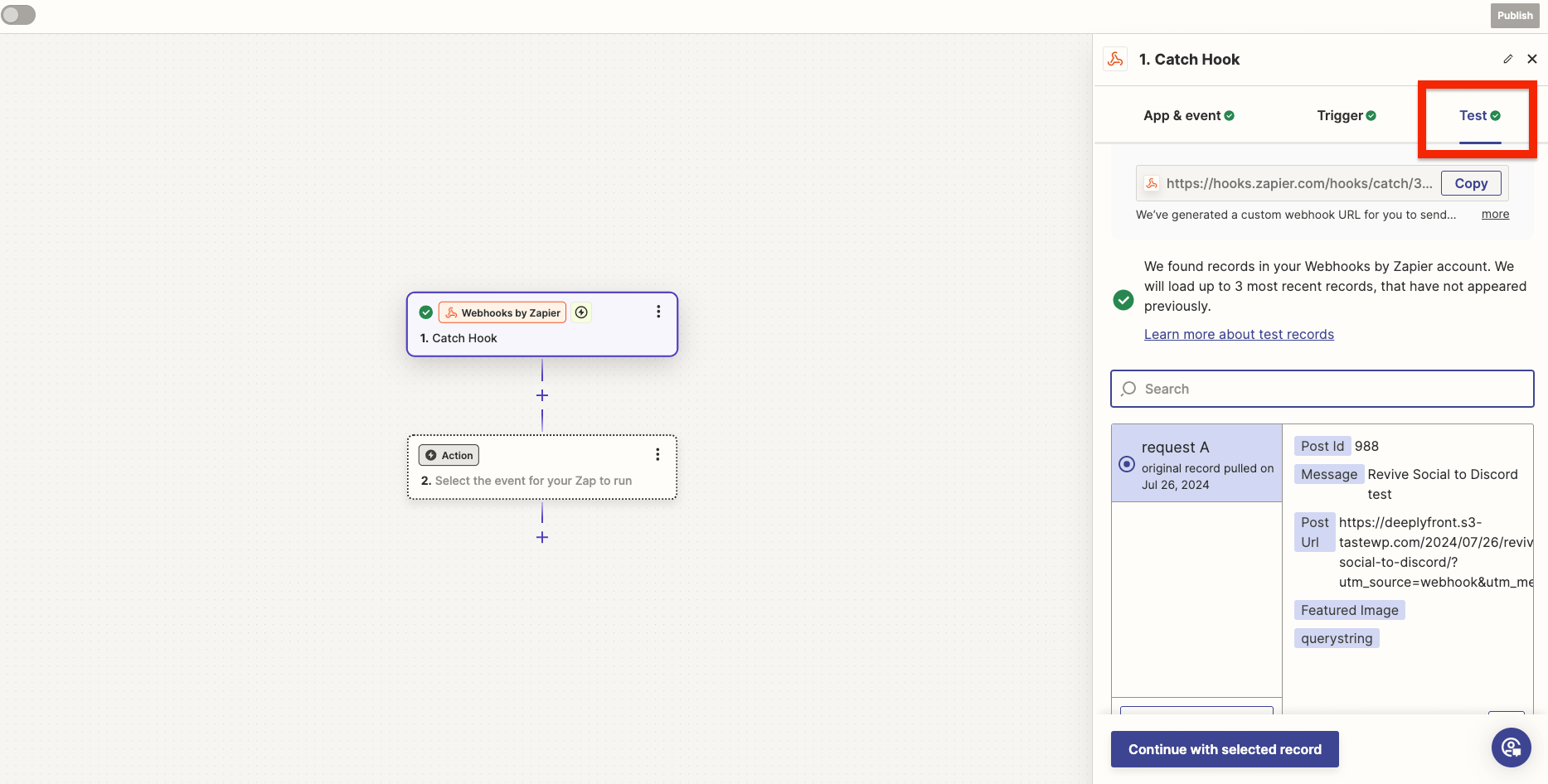
Task: Click the circular icon next to Webhooks by Zapier badge
Action: click(x=582, y=312)
